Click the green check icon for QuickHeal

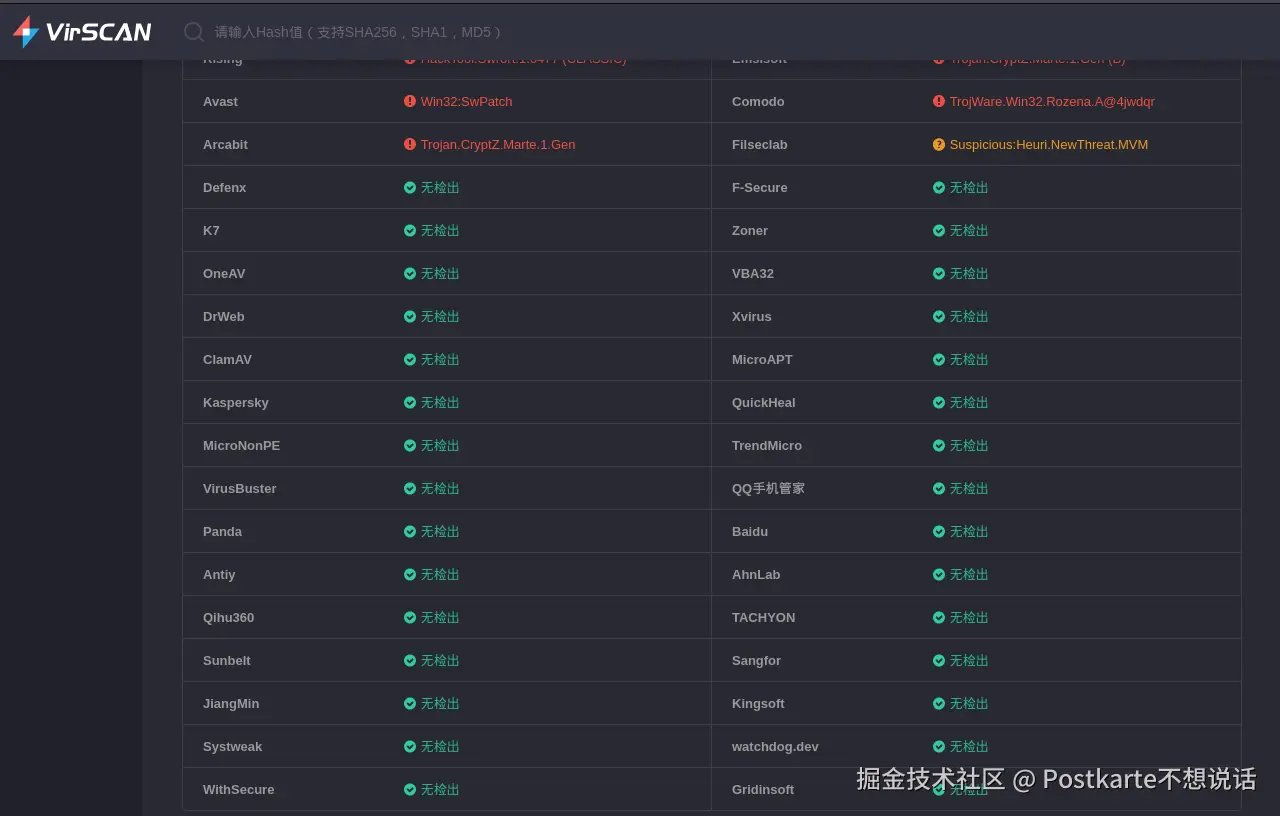939,403
